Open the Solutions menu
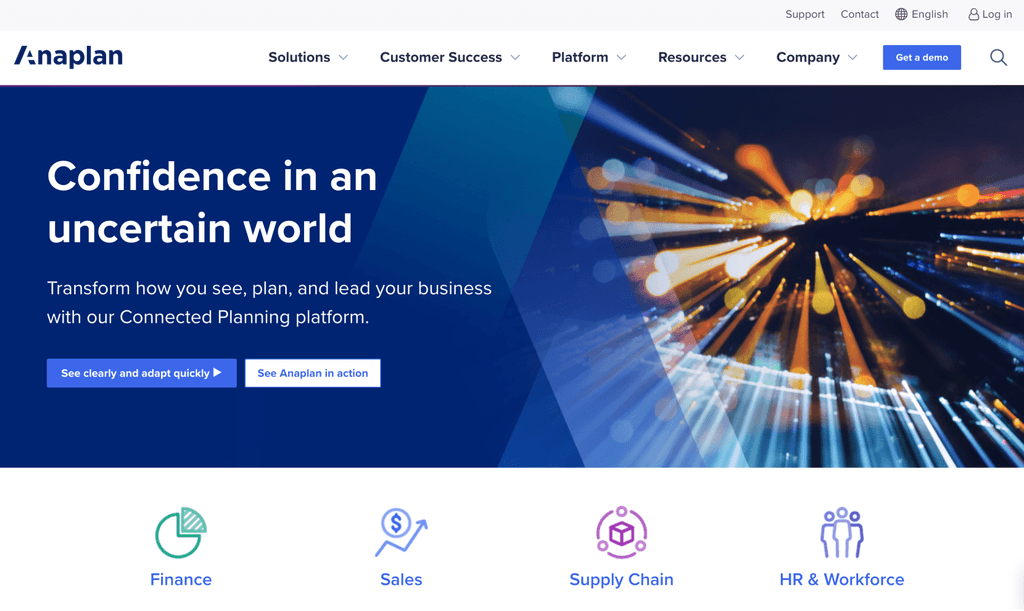Screen dimensions: 1024x611 (299, 57)
